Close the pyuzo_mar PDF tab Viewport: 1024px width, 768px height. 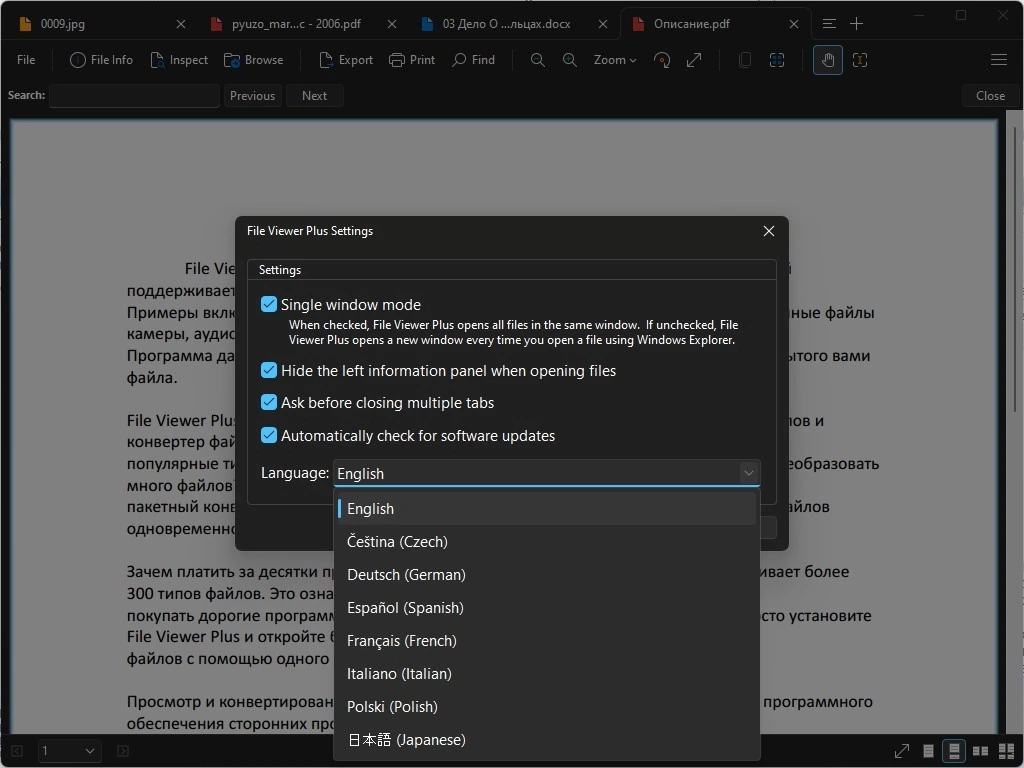pos(392,24)
